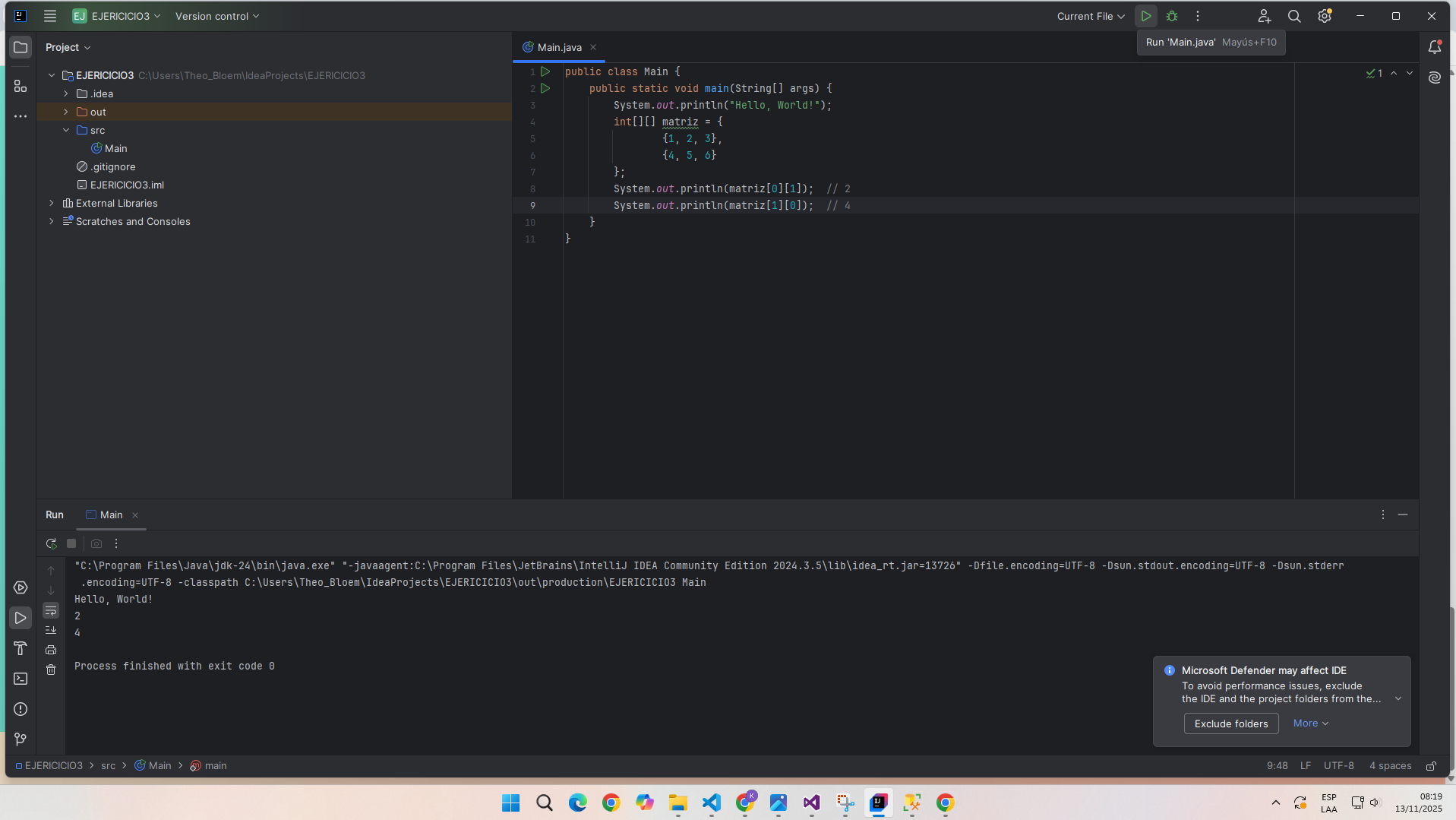
Task: Clear console output with trash icon
Action: pos(51,670)
